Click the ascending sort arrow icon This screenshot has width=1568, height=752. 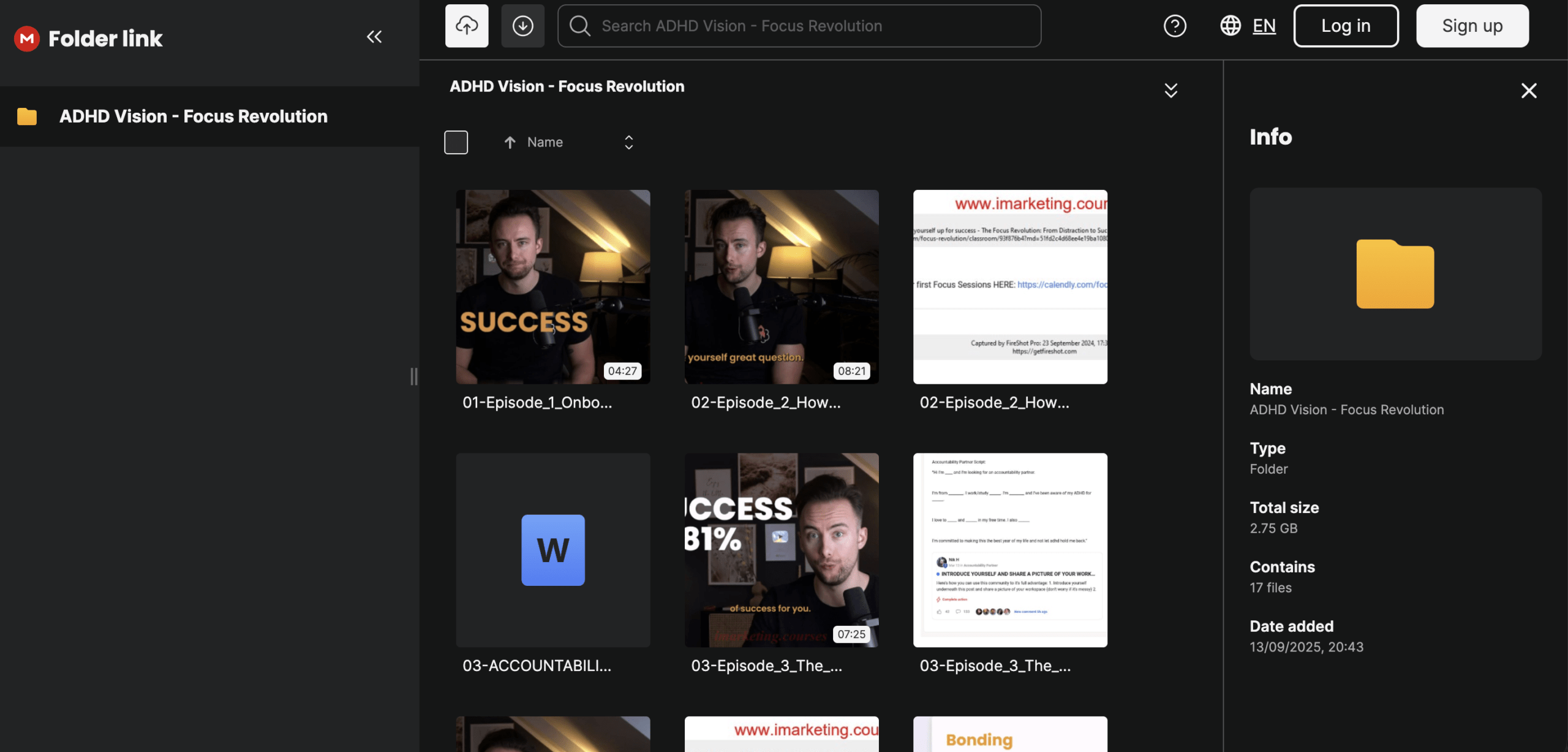click(510, 142)
